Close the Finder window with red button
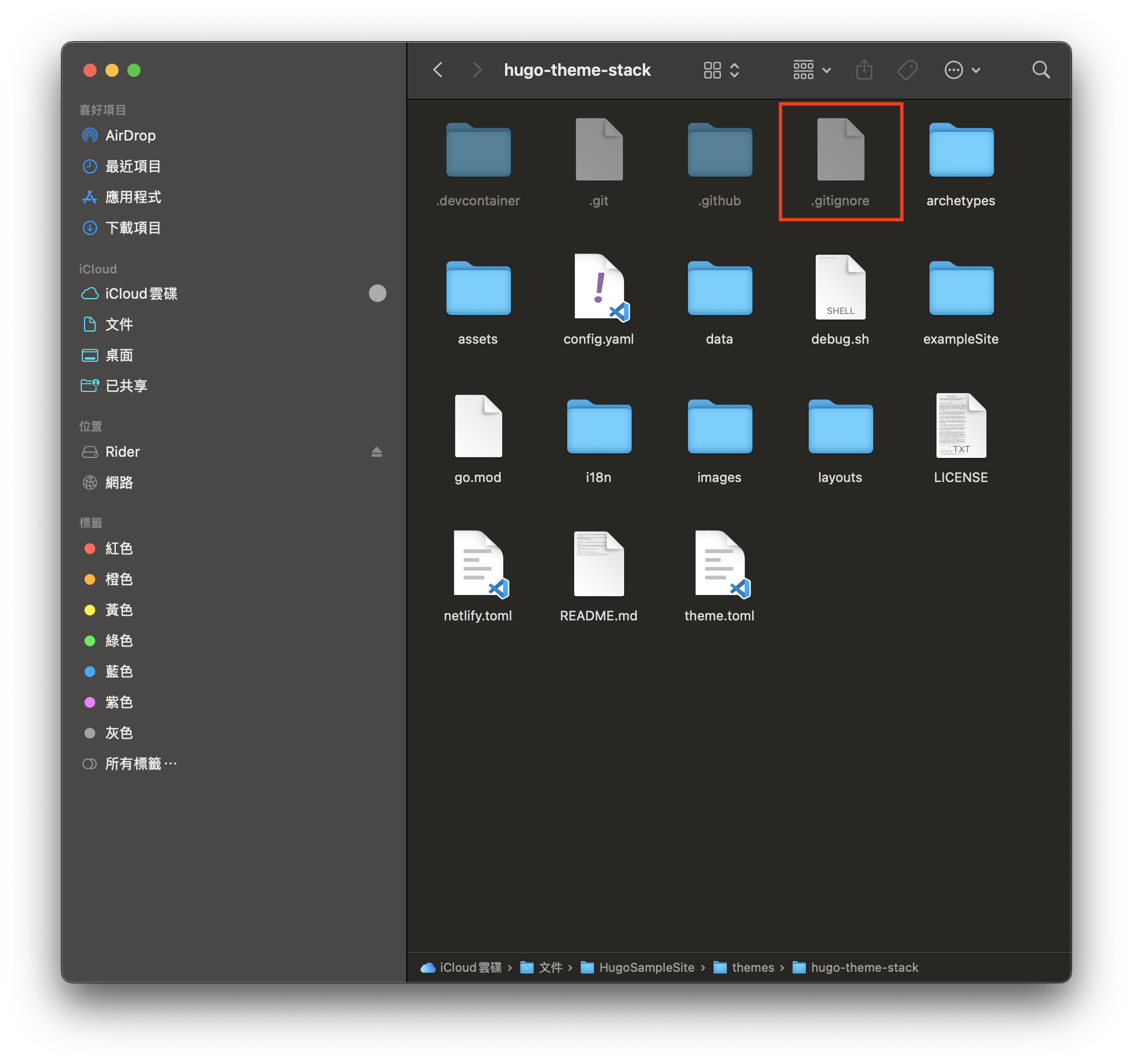 [89, 70]
